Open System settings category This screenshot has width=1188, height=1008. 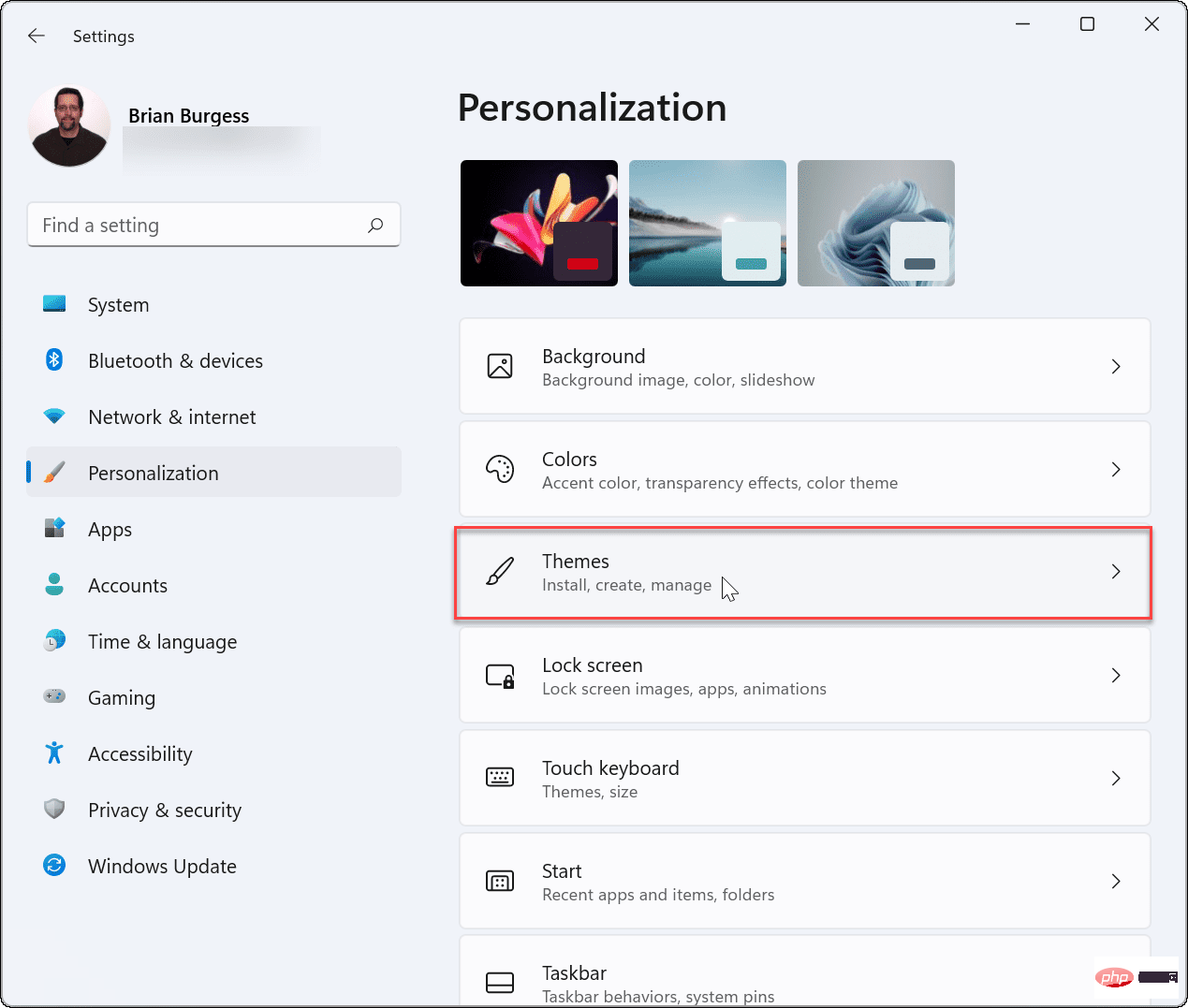coord(214,304)
